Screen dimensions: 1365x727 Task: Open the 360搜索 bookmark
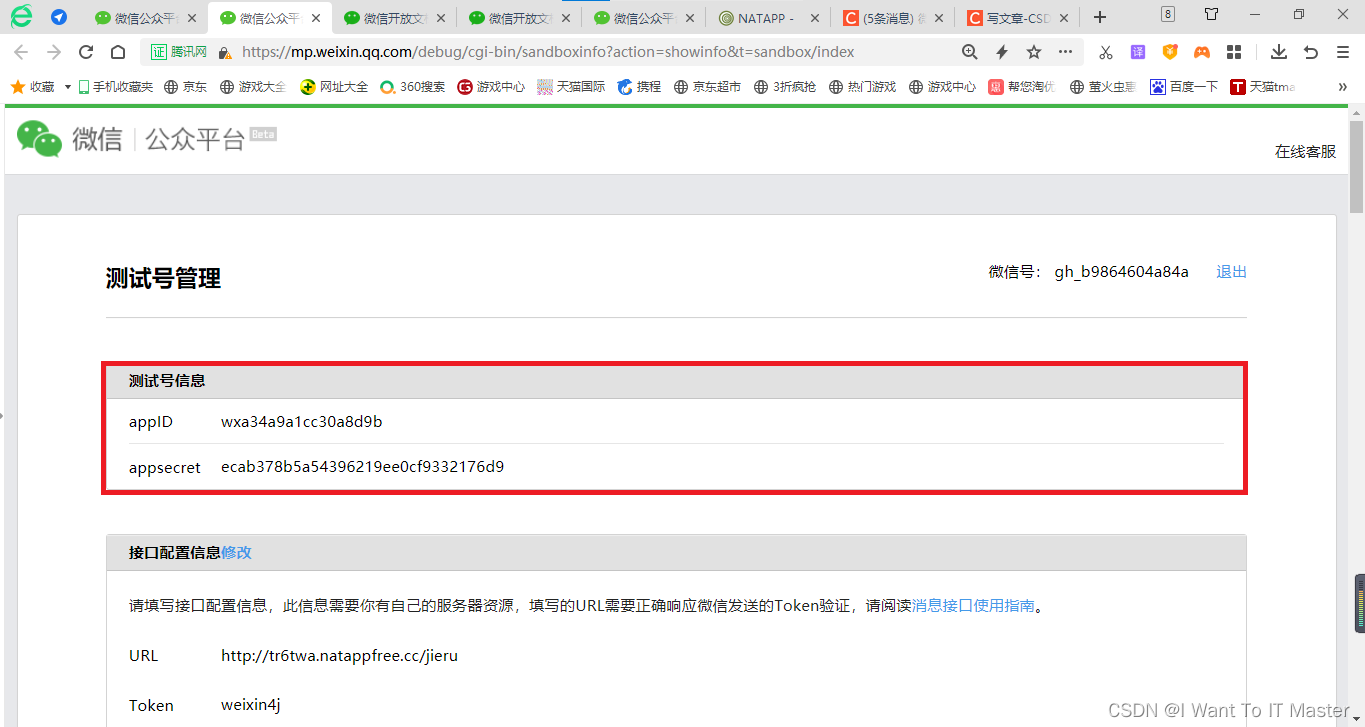tap(413, 87)
